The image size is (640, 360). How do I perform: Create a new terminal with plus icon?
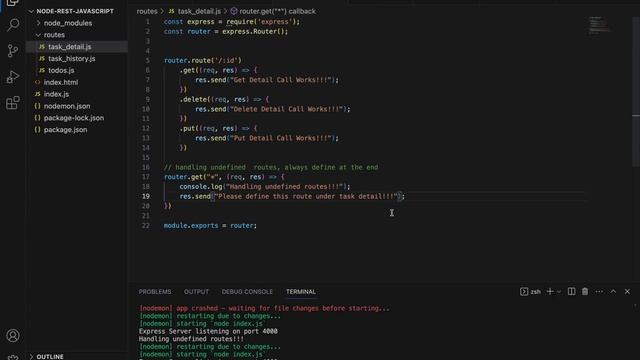pyautogui.click(x=550, y=291)
